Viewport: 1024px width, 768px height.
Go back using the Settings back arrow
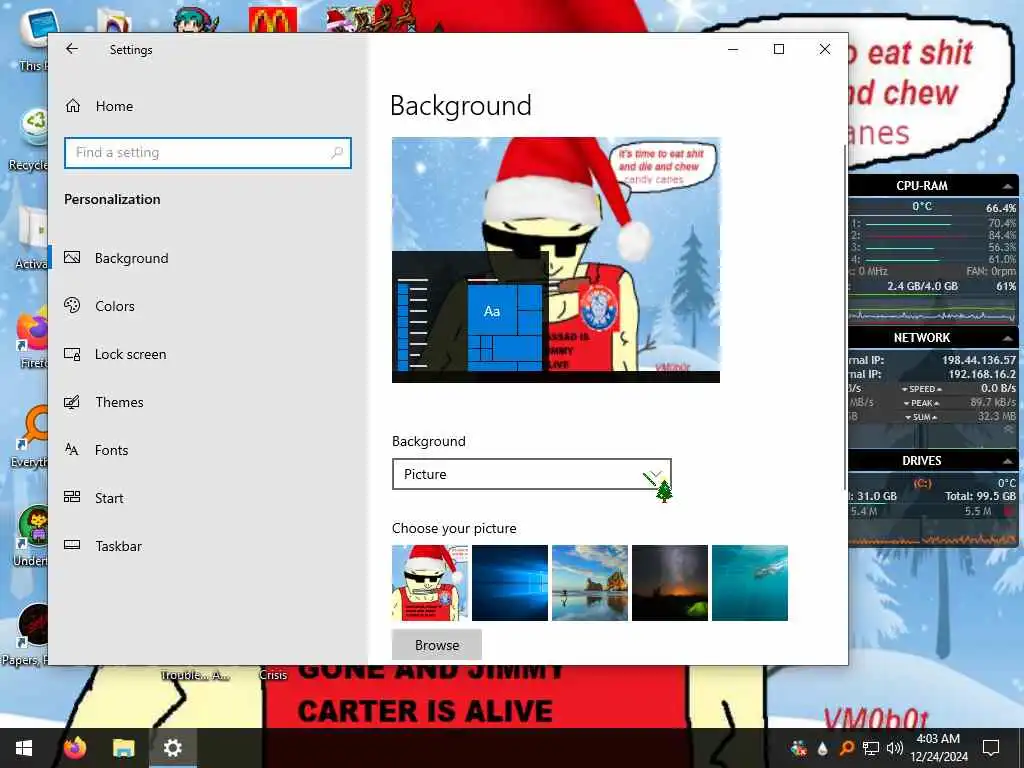[72, 49]
